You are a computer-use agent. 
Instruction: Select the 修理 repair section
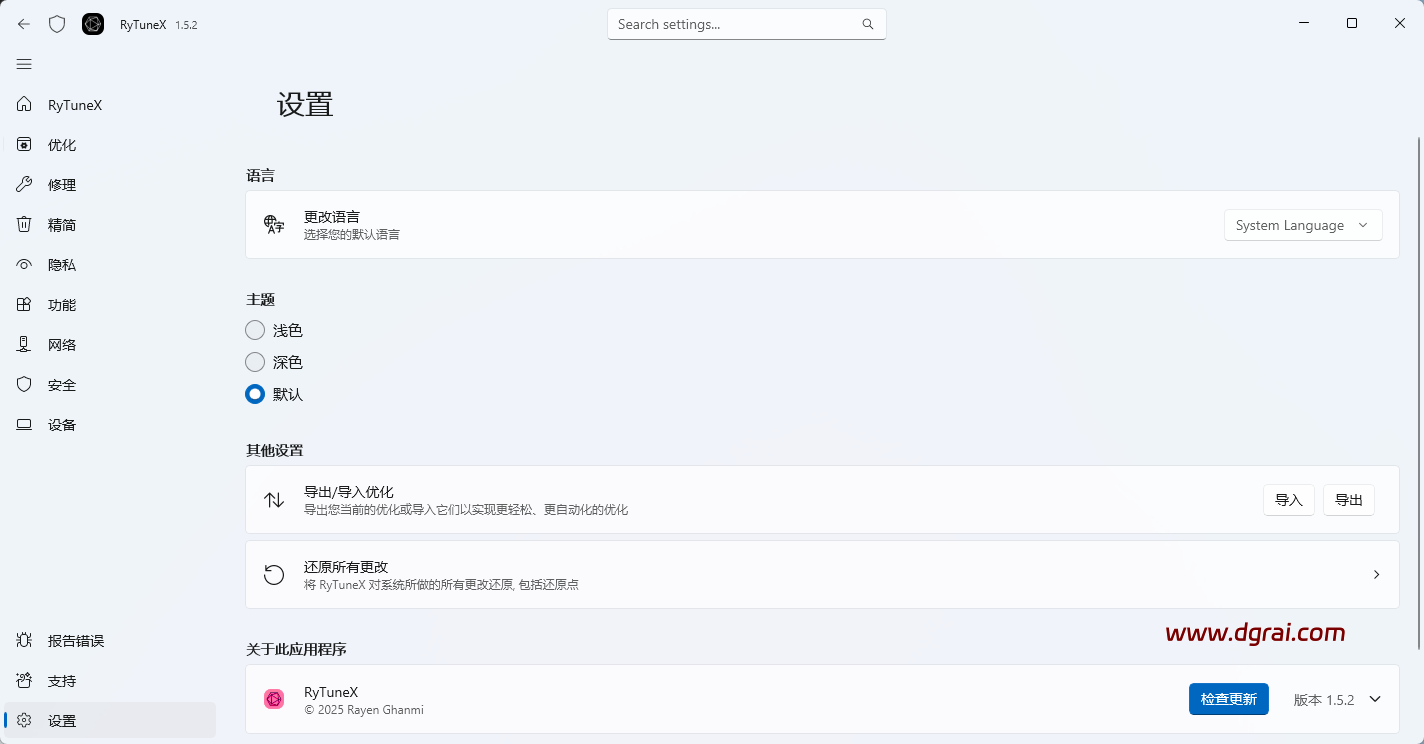[61, 184]
